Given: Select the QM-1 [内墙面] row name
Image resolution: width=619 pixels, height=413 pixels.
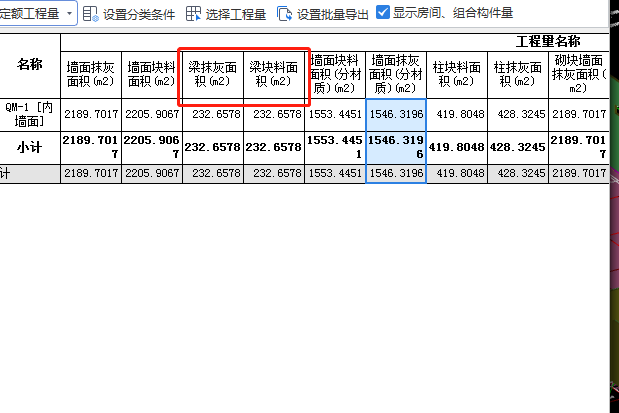Looking at the screenshot, I should click(x=30, y=115).
